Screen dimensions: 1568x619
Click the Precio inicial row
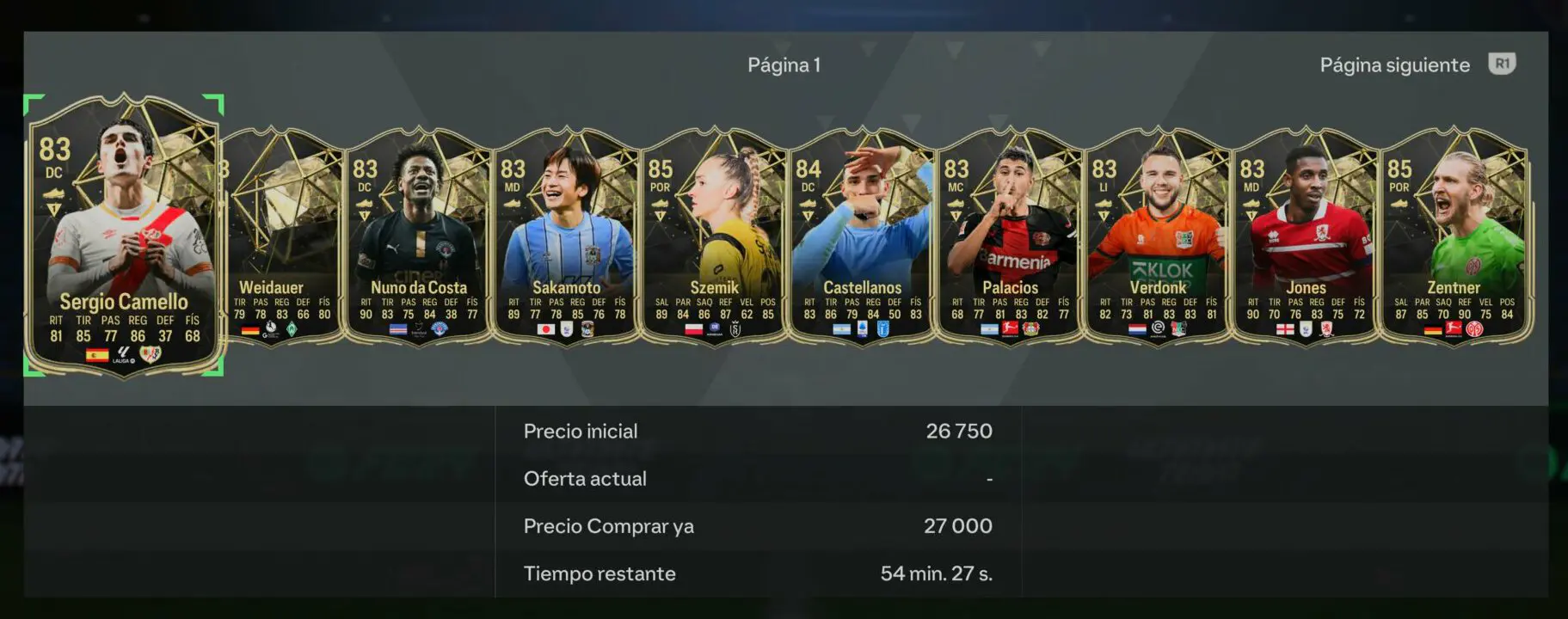click(x=758, y=432)
